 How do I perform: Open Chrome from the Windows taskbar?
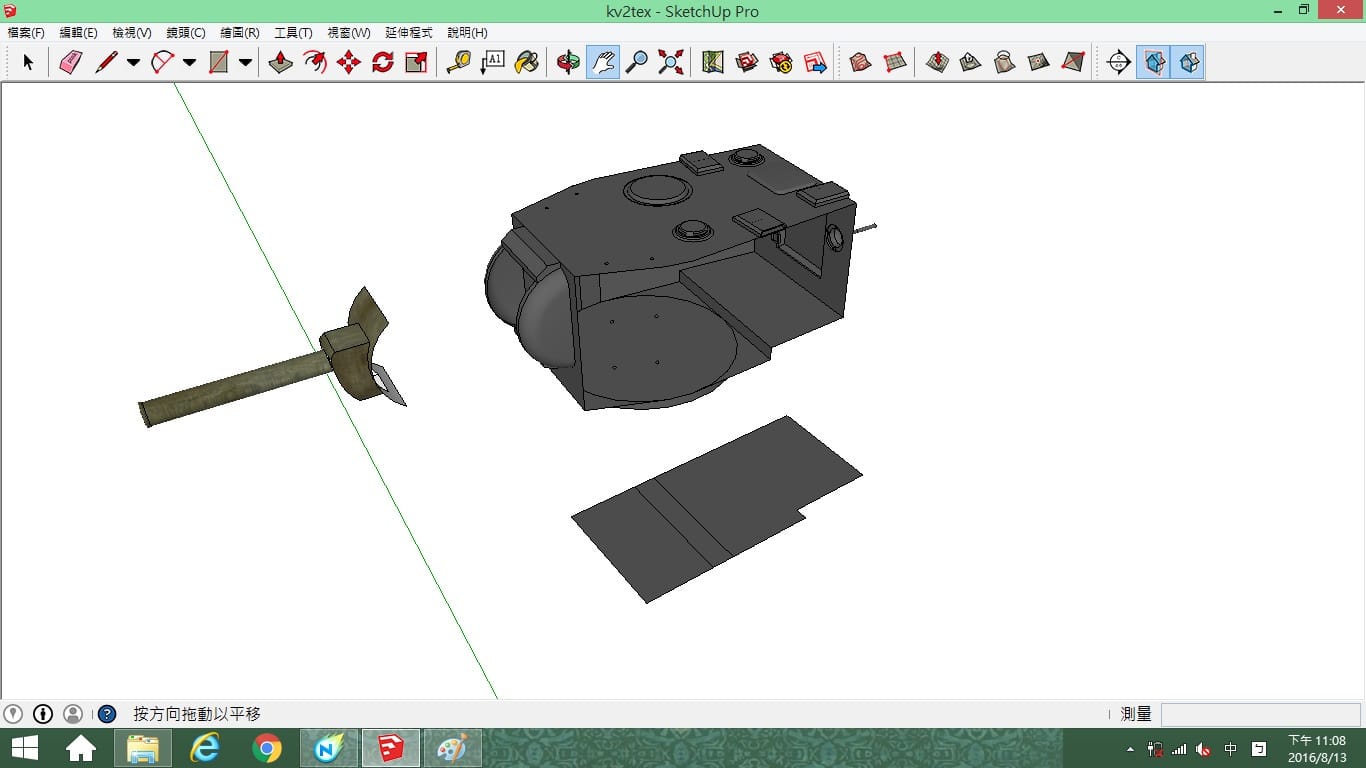267,748
